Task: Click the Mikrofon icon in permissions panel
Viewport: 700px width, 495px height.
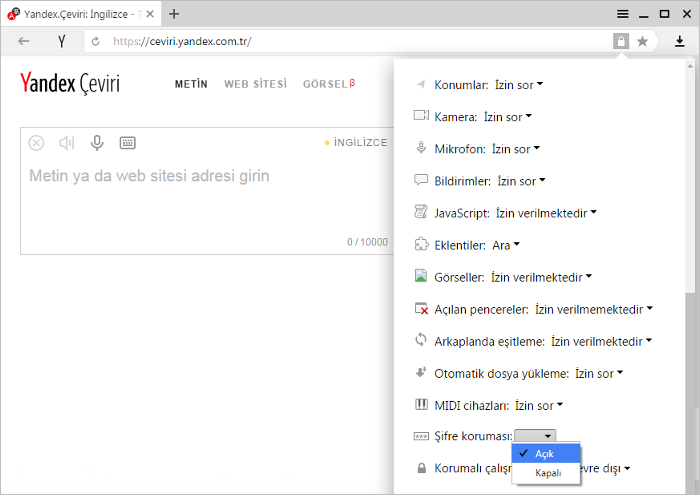Action: [421, 147]
